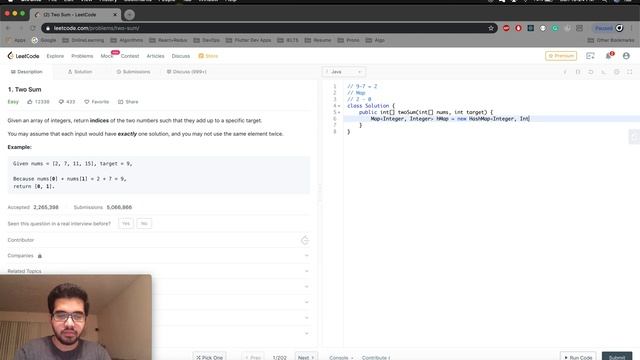Viewport: 640px width, 360px height.
Task: Click the Easy difficulty label
Action: pos(13,102)
